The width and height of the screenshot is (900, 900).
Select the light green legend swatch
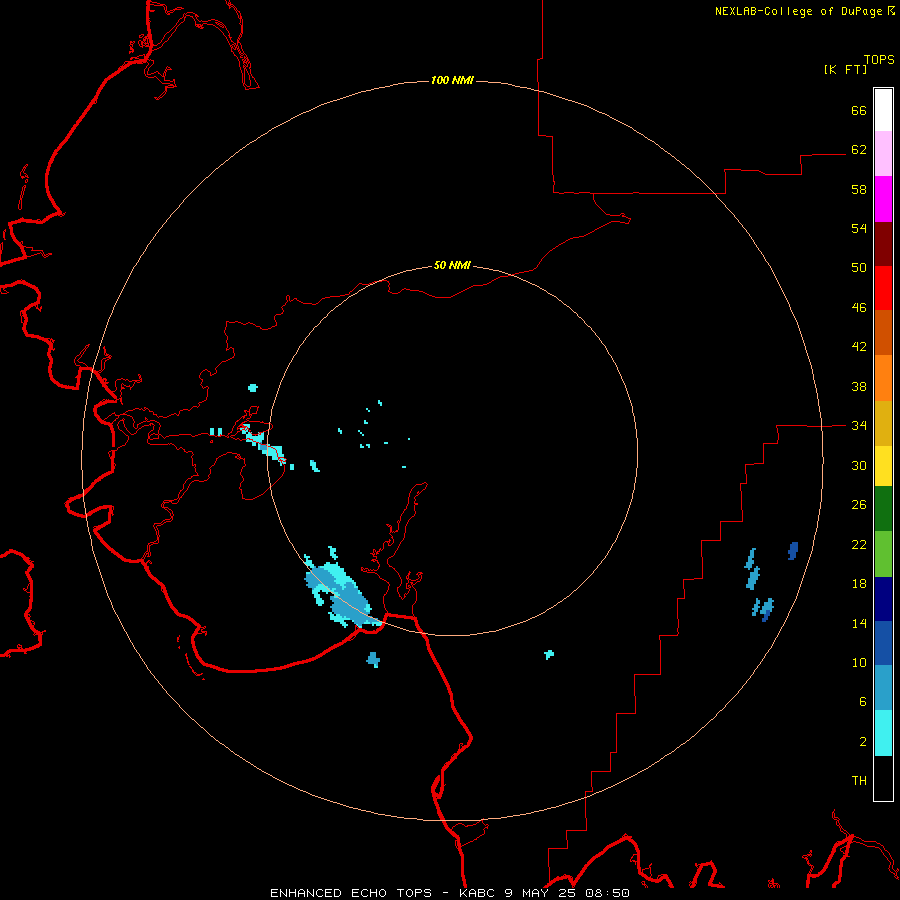[883, 554]
